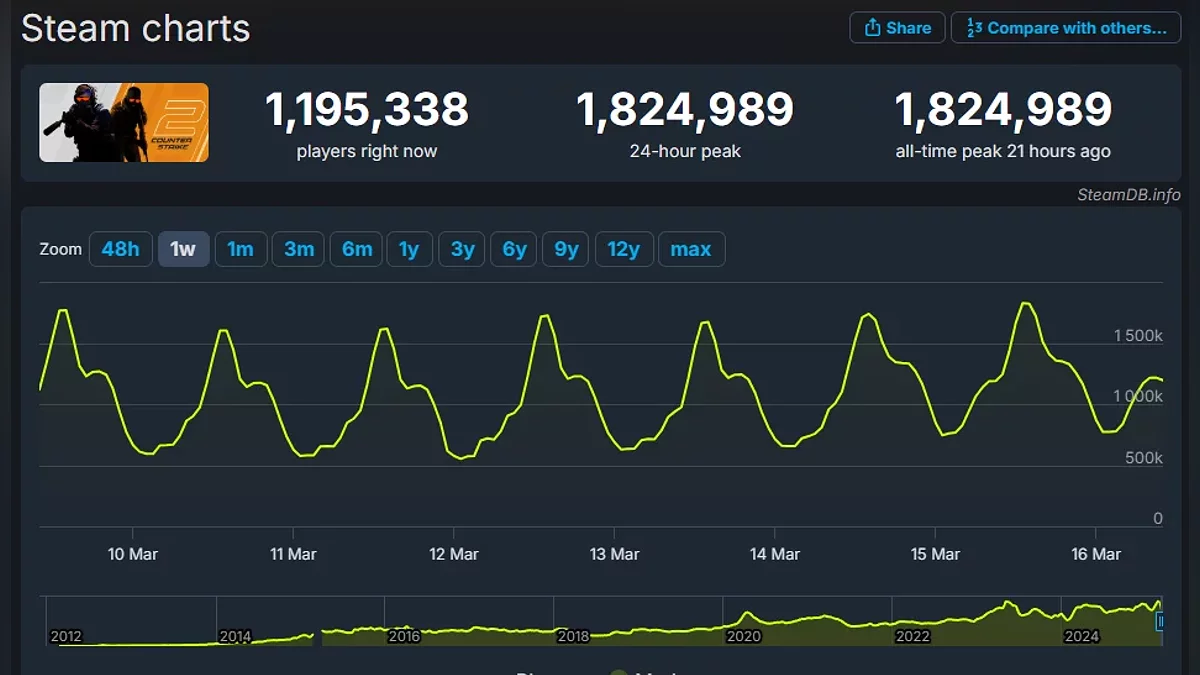Click the 500k axis value
The height and width of the screenshot is (675, 1200).
click(x=1144, y=458)
